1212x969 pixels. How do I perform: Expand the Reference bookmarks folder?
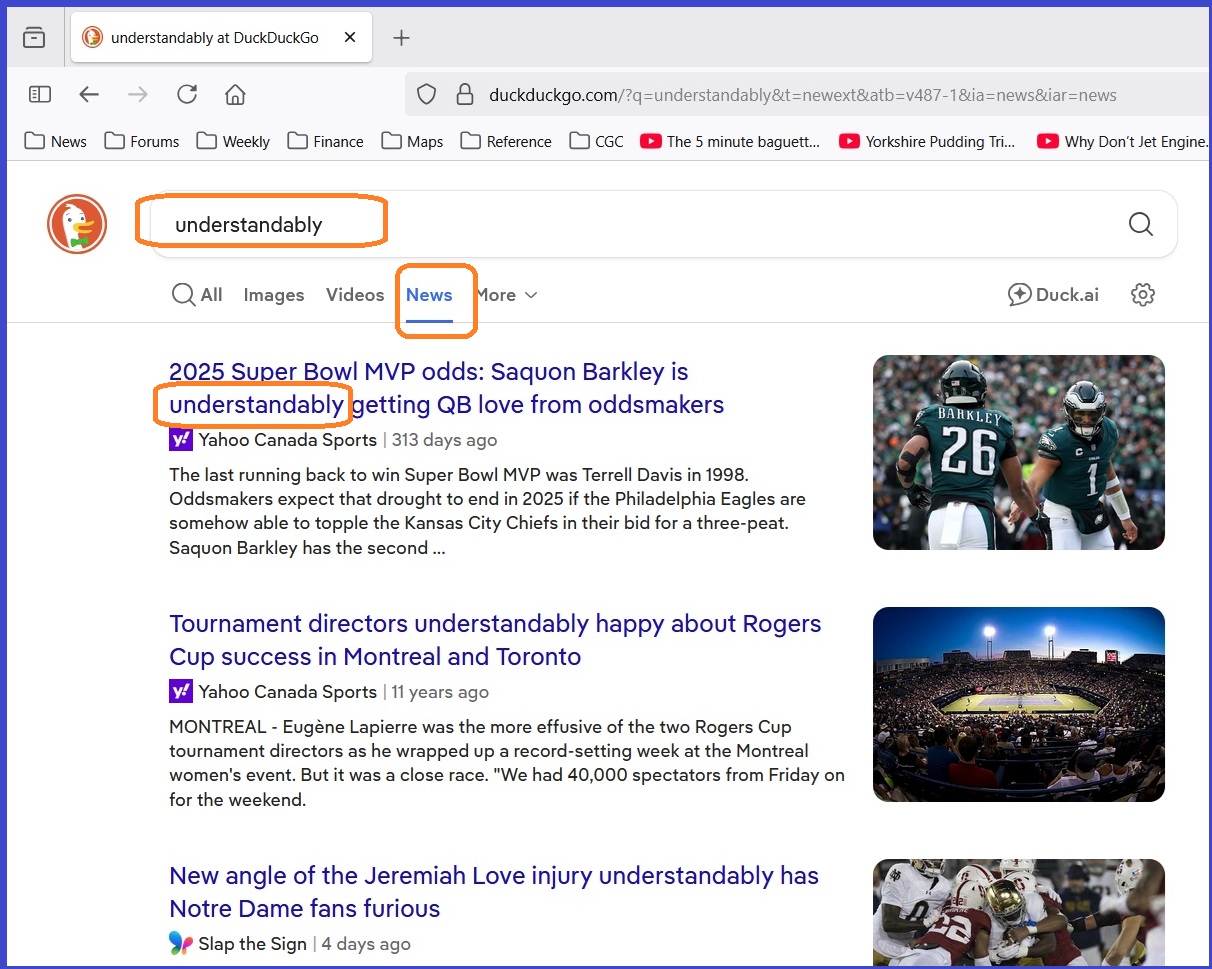point(506,141)
